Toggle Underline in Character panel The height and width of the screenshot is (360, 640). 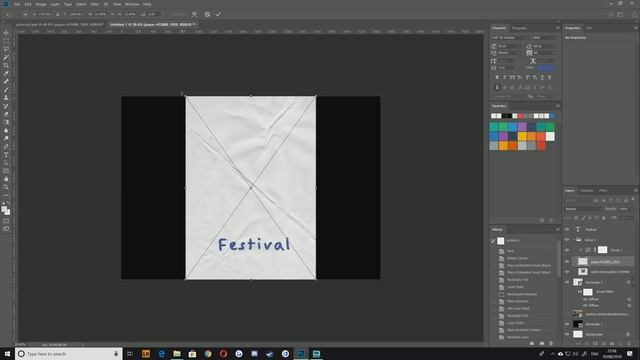[542, 78]
